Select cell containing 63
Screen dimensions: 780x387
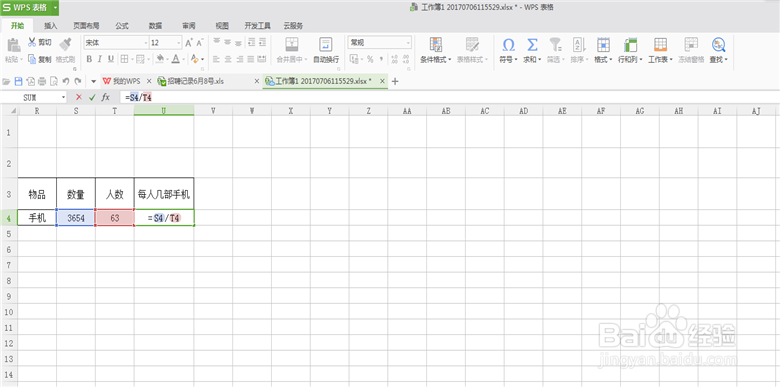tap(114, 218)
